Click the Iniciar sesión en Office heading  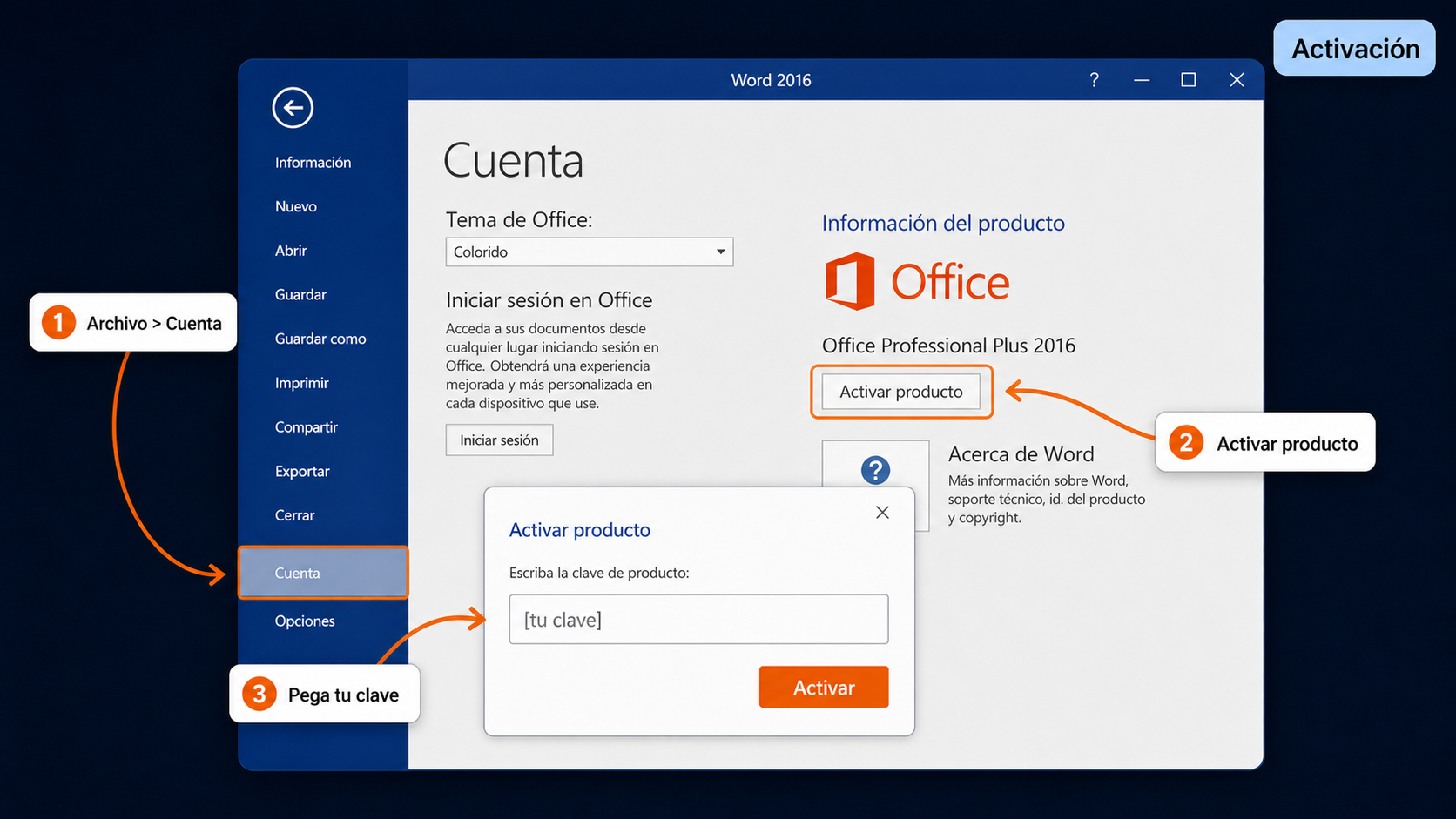click(x=549, y=300)
